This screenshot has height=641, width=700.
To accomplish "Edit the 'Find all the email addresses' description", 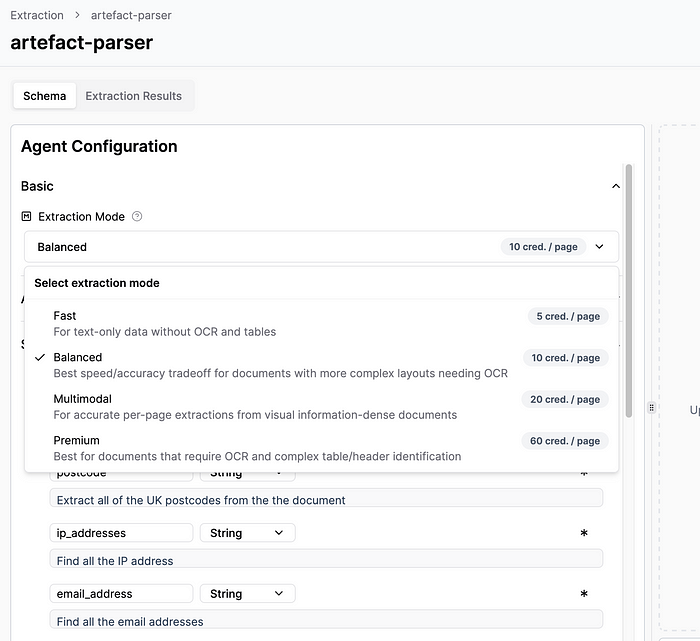I will (326, 620).
